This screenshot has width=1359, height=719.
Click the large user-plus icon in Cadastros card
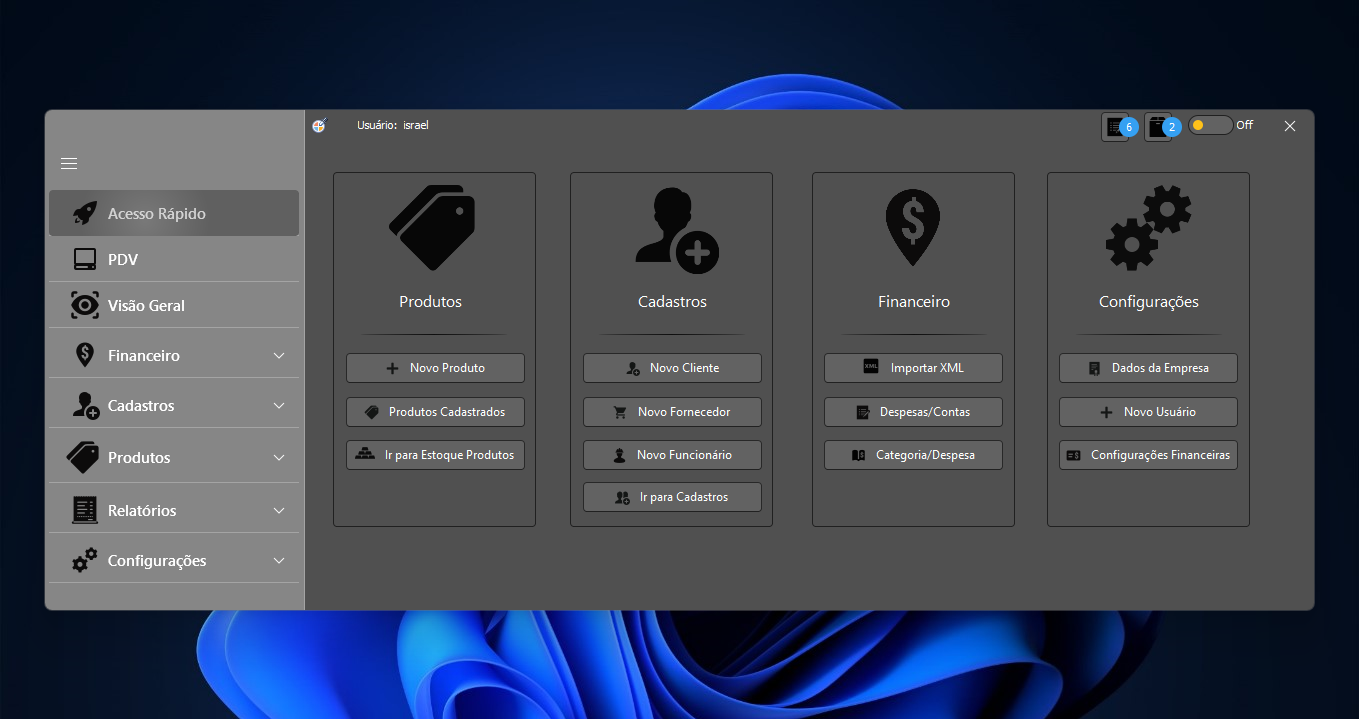coord(677,231)
